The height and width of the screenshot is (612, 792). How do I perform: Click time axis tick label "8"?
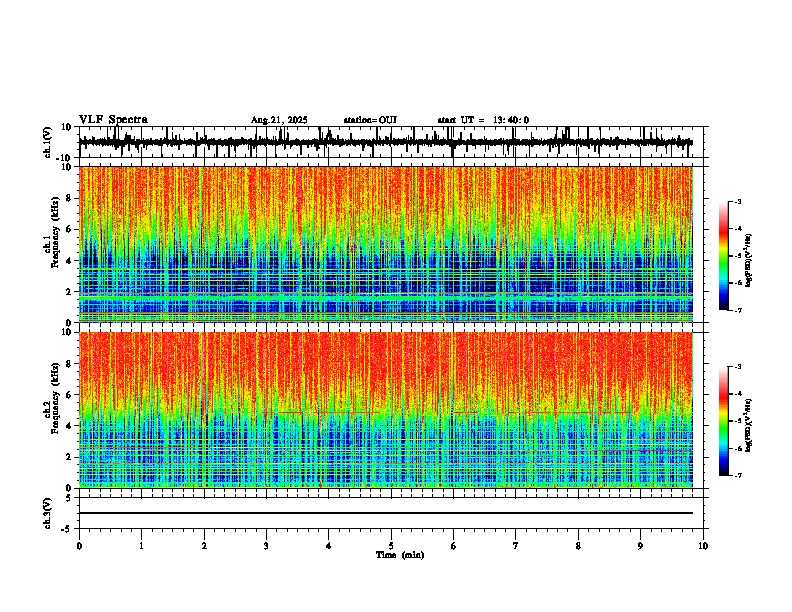click(578, 546)
